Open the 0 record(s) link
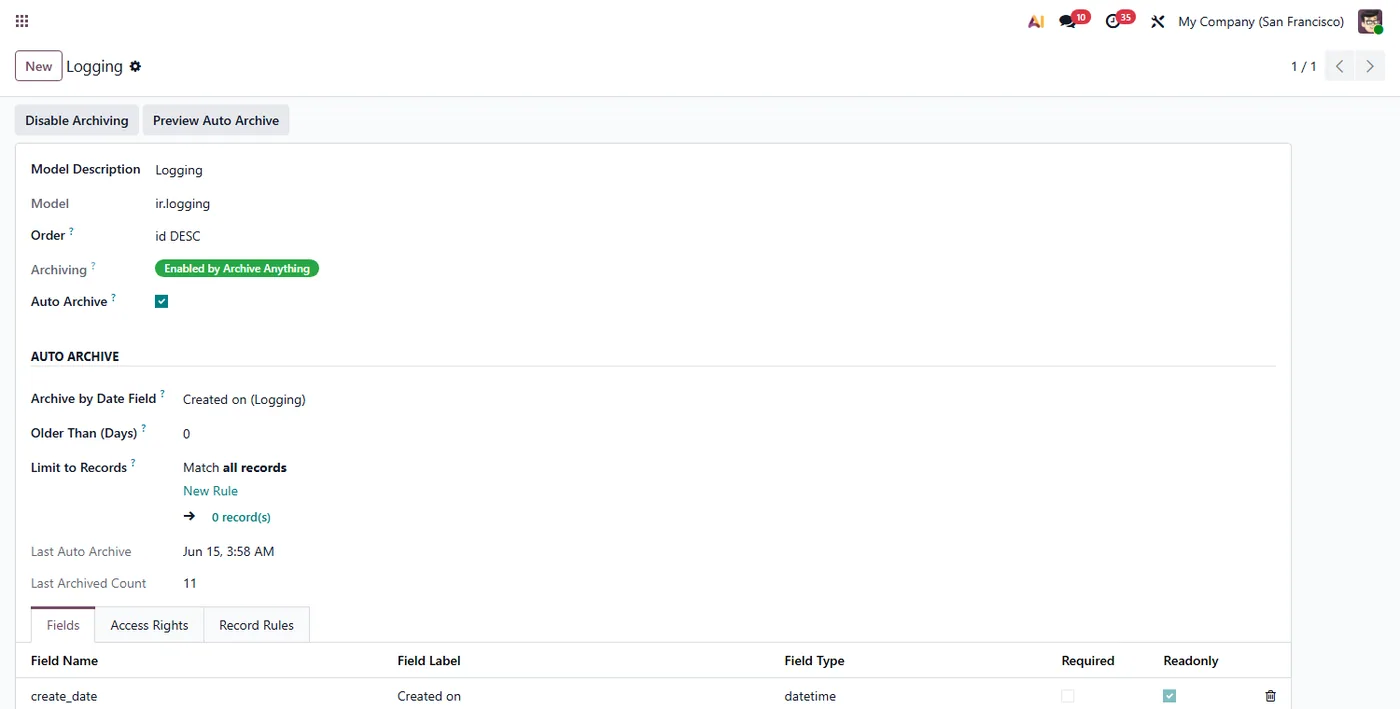Image resolution: width=1400 pixels, height=709 pixels. (241, 517)
